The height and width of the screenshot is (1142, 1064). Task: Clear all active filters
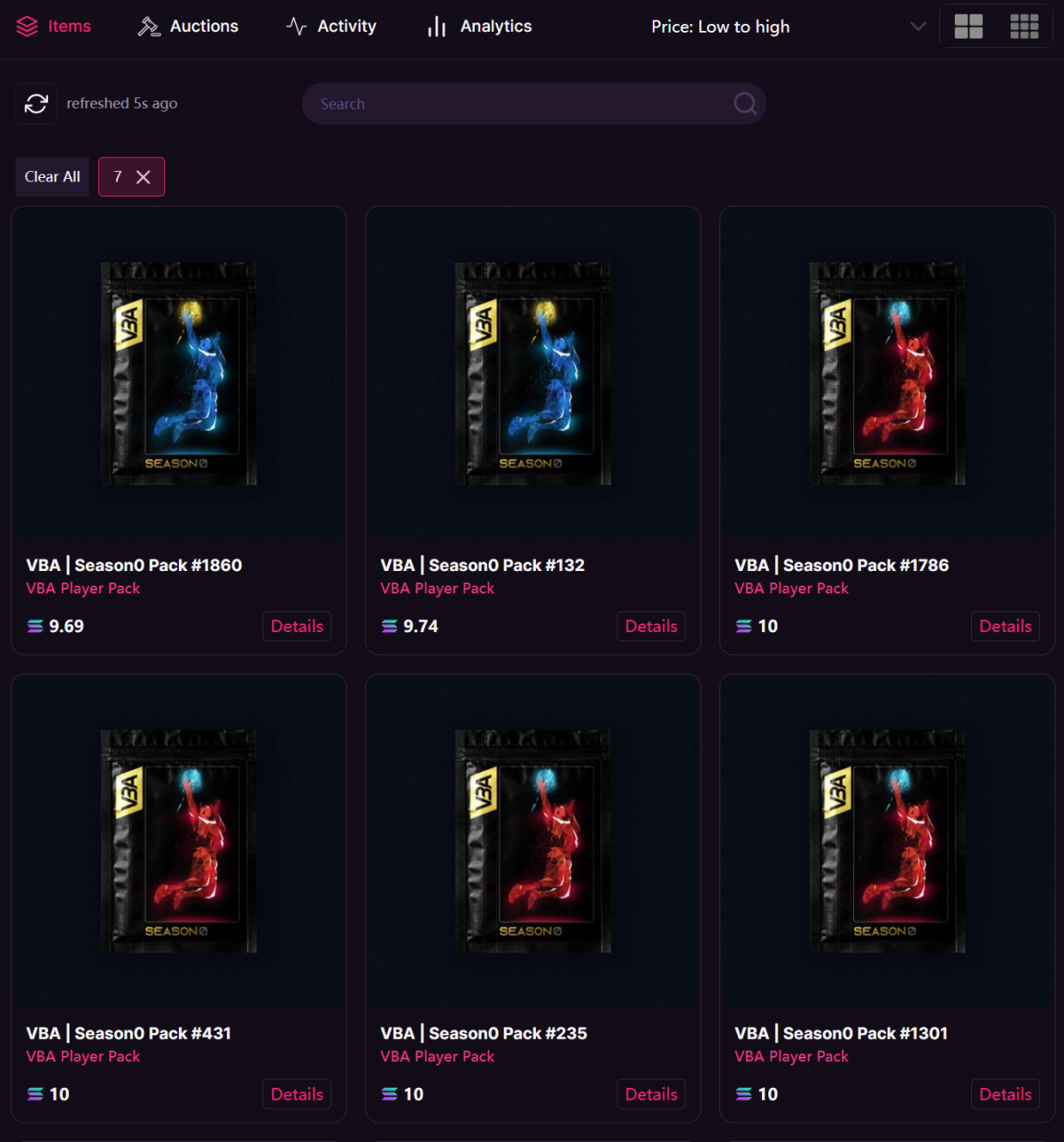52,177
